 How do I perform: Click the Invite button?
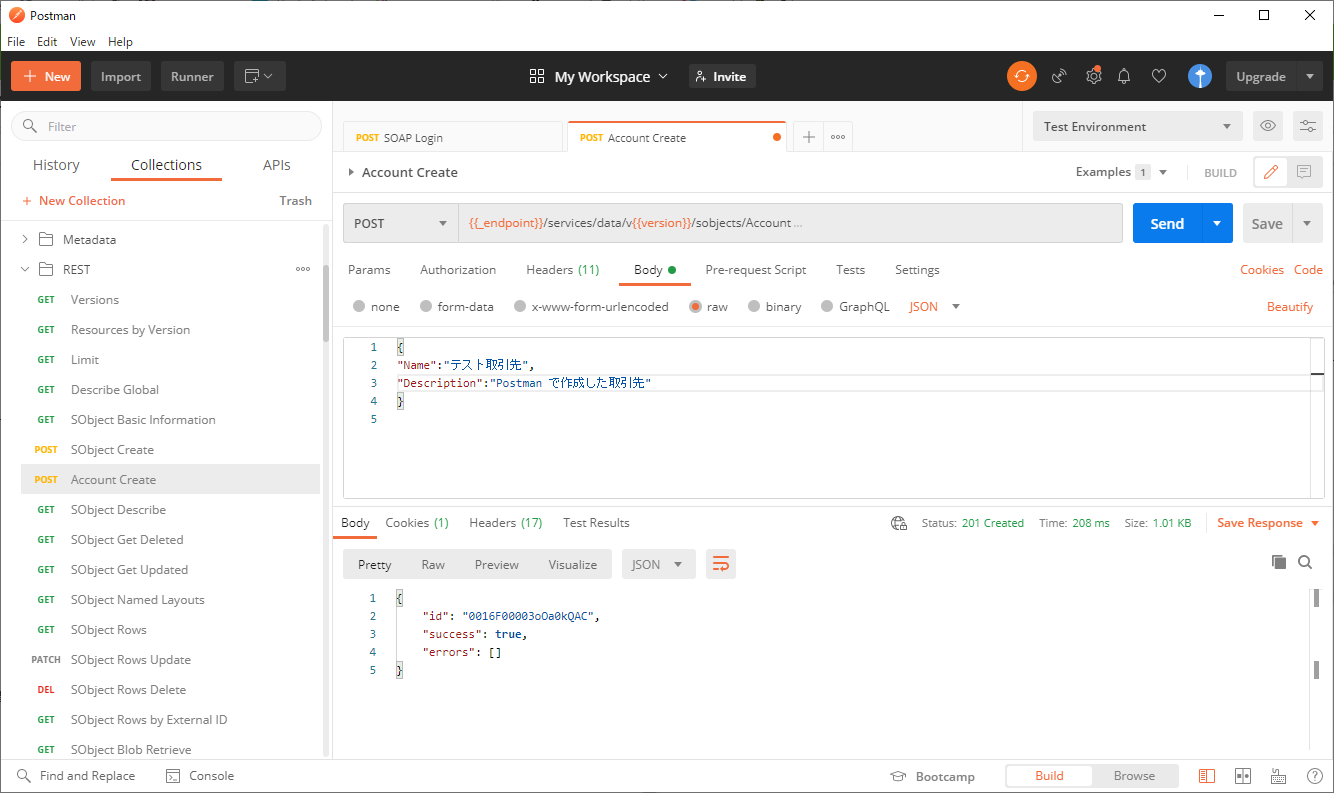[x=722, y=76]
